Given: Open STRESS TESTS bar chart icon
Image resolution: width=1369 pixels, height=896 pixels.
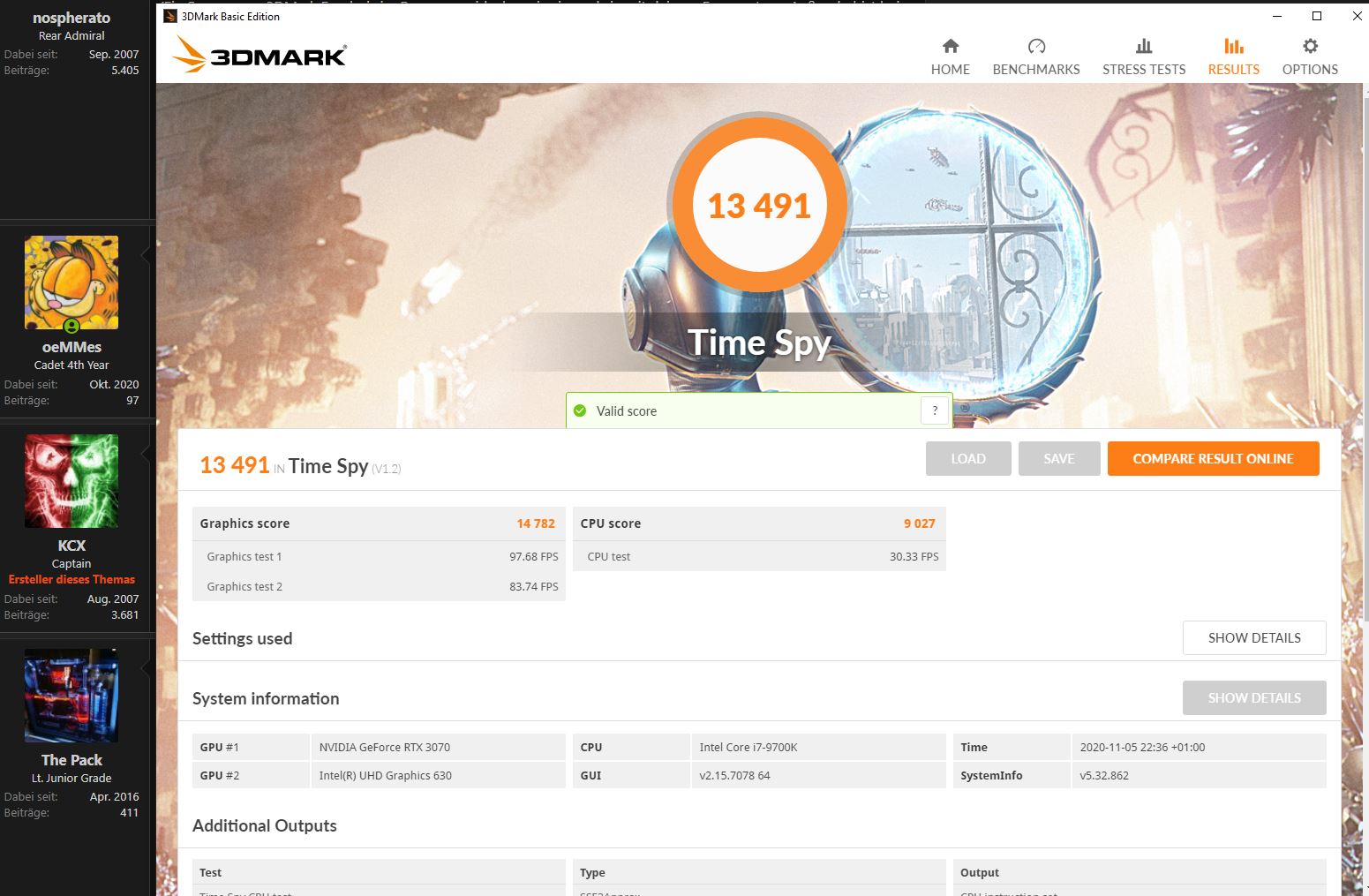Looking at the screenshot, I should tap(1144, 46).
